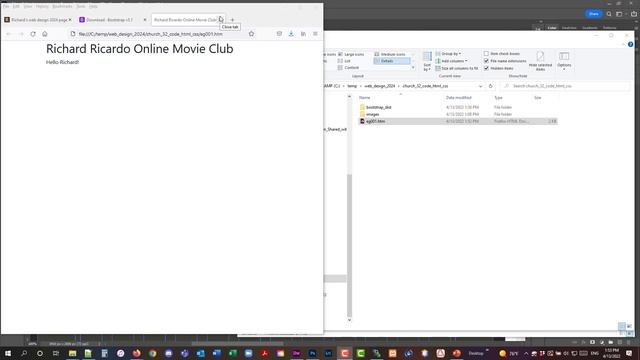Open a new Firefox tab
The width and height of the screenshot is (640, 360).
click(232, 20)
